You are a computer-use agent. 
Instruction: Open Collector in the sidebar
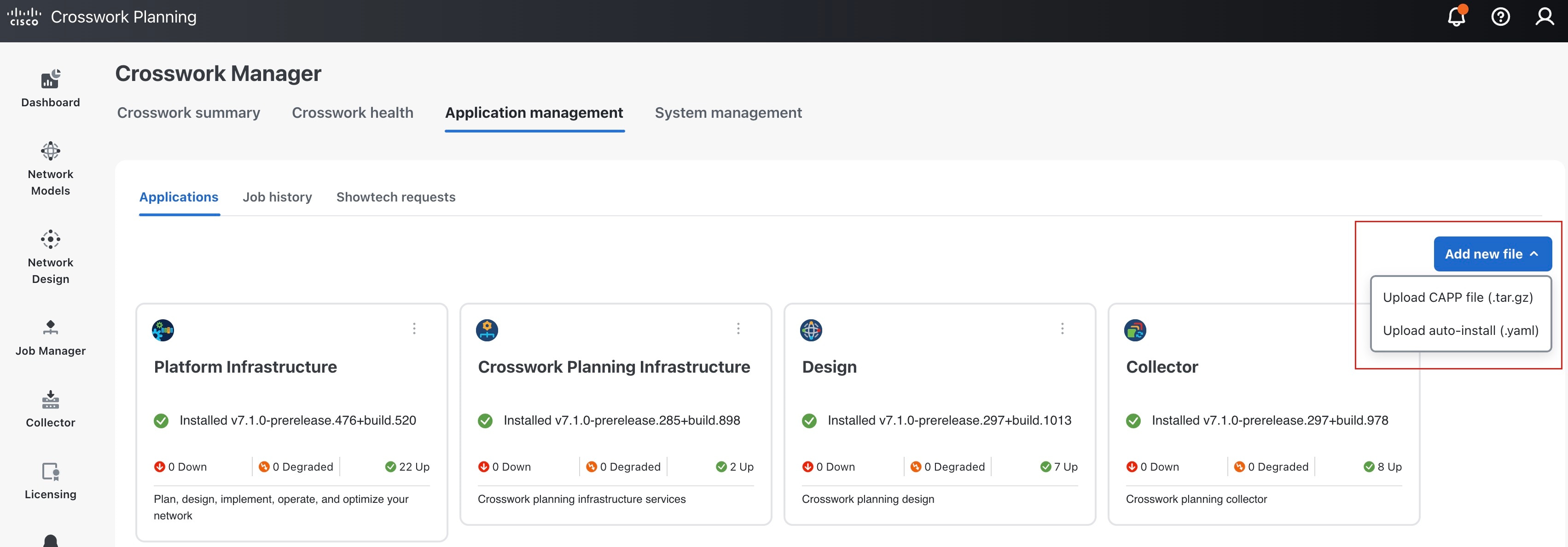click(51, 409)
